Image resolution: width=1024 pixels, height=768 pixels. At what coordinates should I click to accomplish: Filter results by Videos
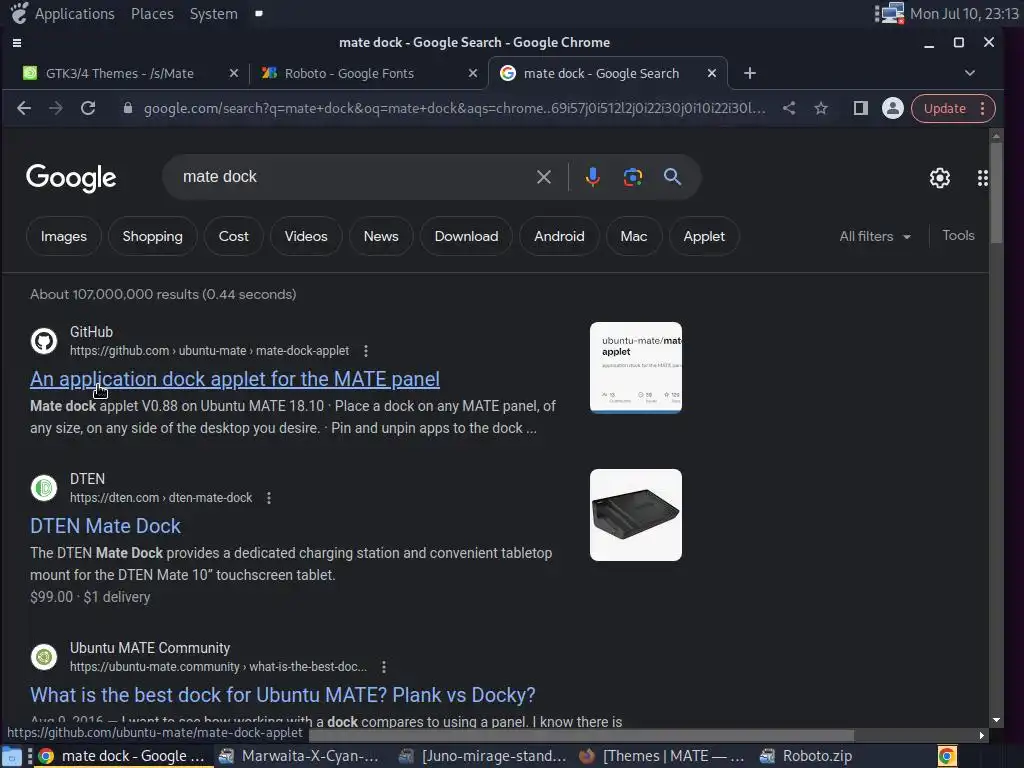click(306, 236)
